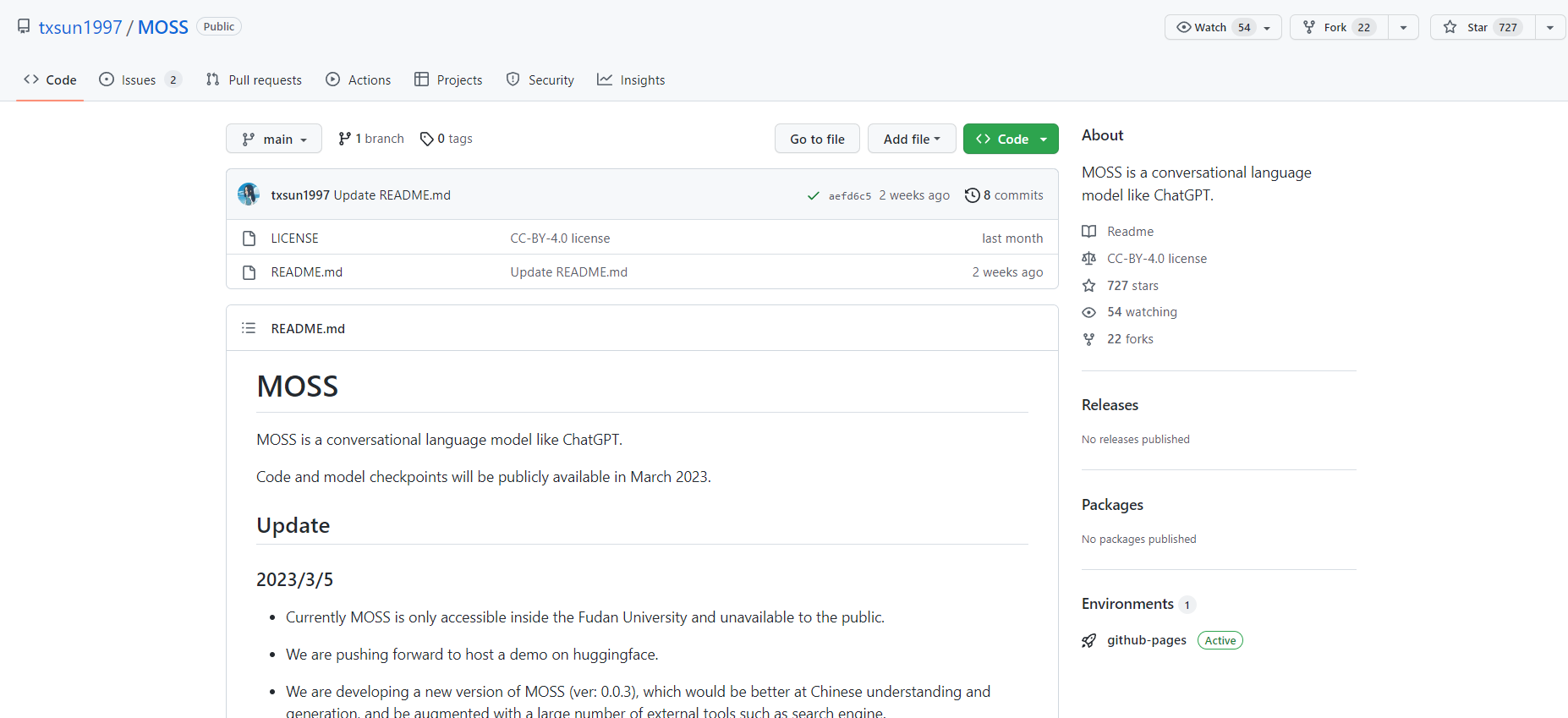
Task: View the 1 branch link
Action: click(x=371, y=139)
